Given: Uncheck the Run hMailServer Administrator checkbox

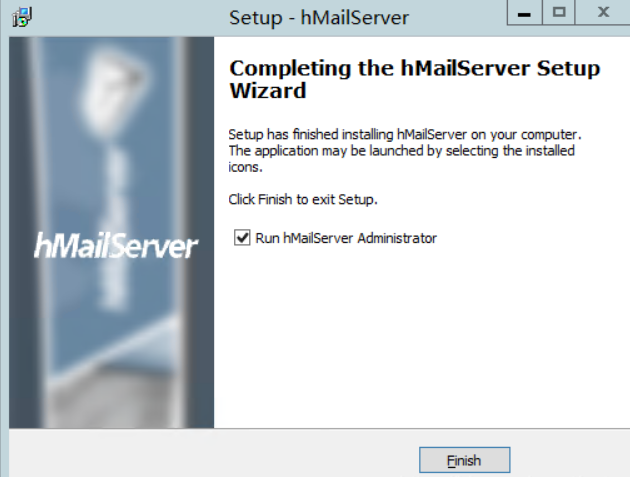Looking at the screenshot, I should click(242, 238).
